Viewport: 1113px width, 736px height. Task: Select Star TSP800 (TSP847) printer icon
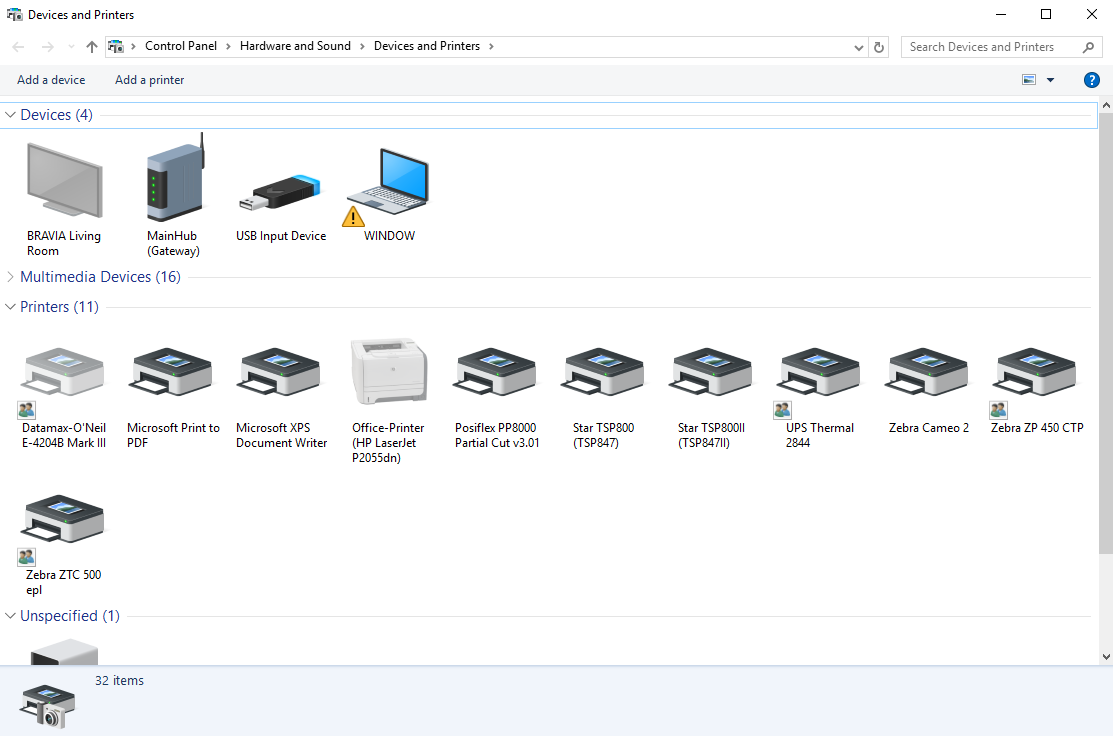tap(603, 370)
